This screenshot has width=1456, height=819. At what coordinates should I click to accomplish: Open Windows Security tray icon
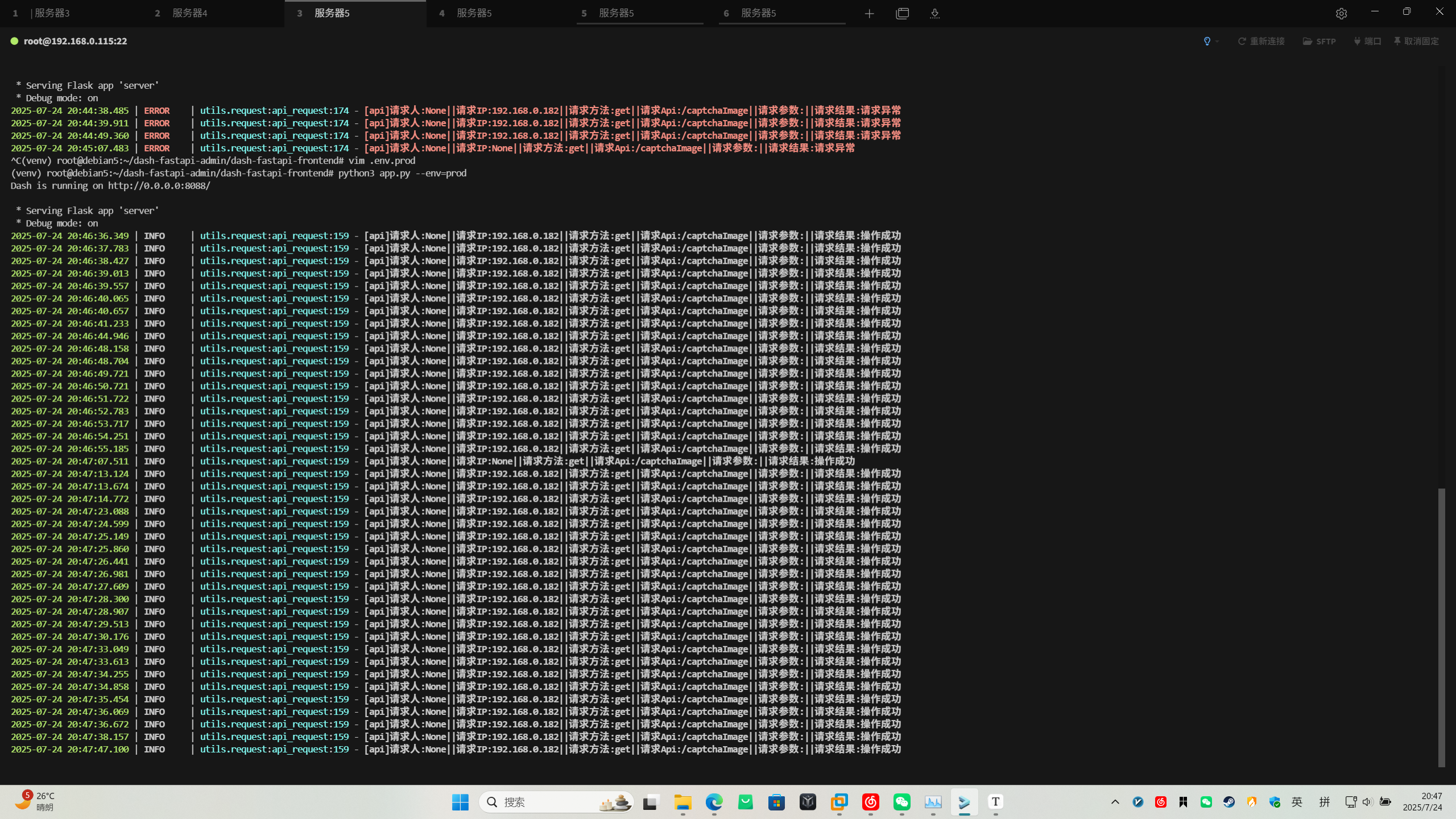tap(1274, 802)
